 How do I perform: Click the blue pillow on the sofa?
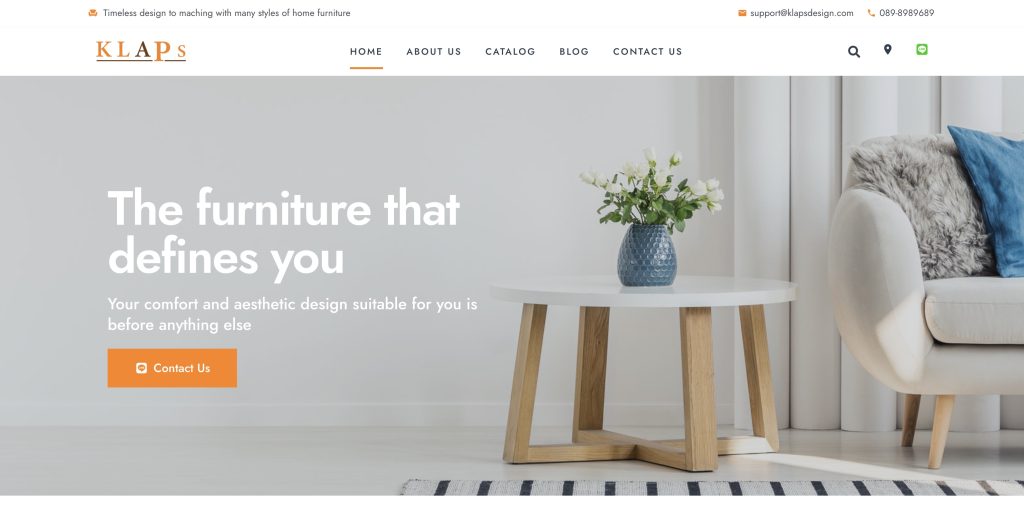[989, 199]
